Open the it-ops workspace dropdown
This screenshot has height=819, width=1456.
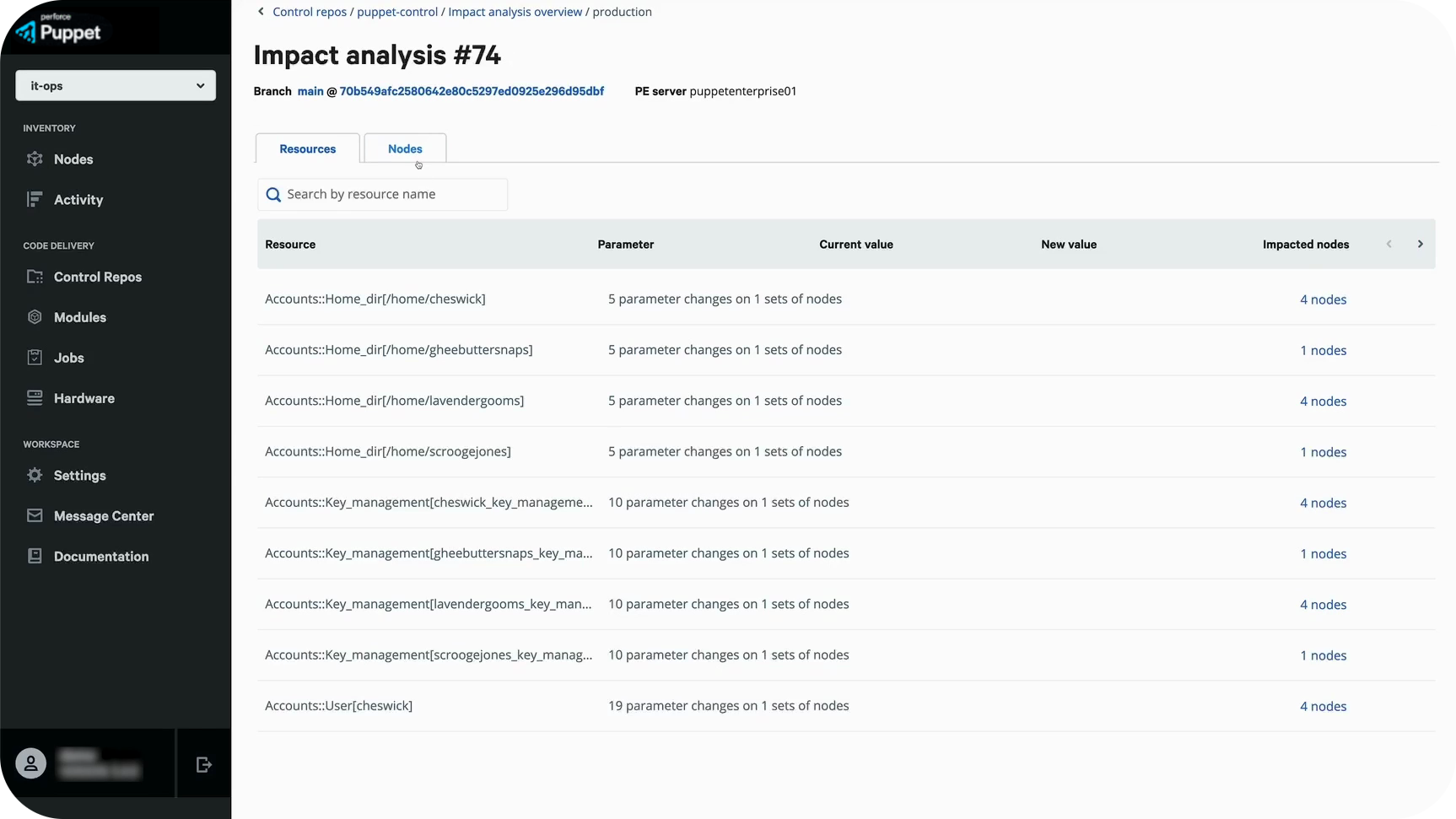click(x=115, y=85)
